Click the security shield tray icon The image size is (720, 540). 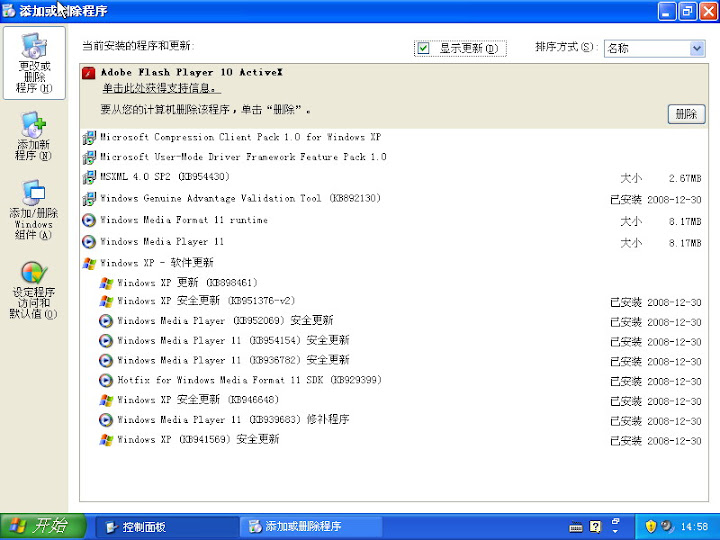651,526
